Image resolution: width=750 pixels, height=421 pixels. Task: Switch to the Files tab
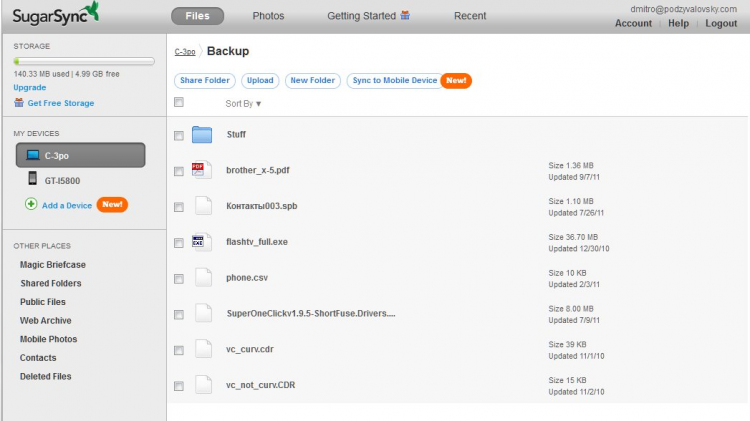pos(198,16)
